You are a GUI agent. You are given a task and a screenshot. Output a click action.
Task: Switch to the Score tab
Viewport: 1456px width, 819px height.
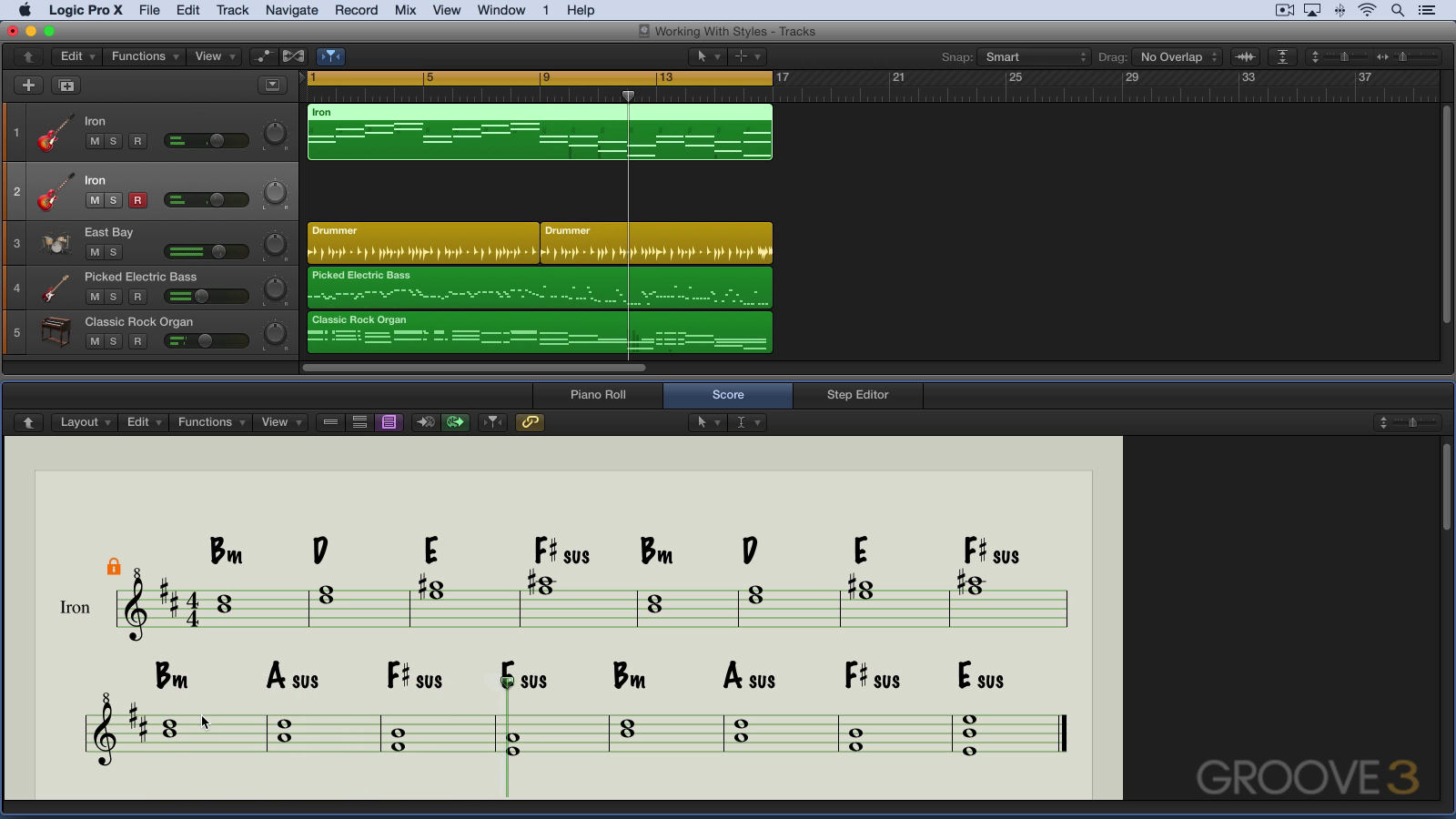[728, 395]
